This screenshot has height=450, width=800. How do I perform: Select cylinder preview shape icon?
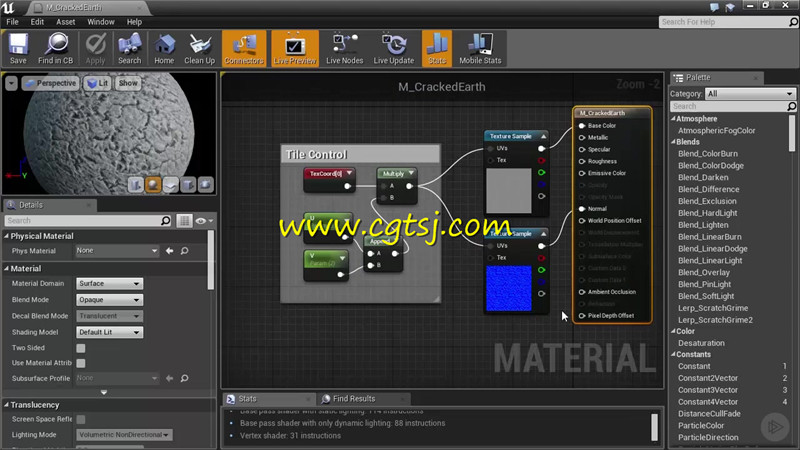(x=135, y=185)
